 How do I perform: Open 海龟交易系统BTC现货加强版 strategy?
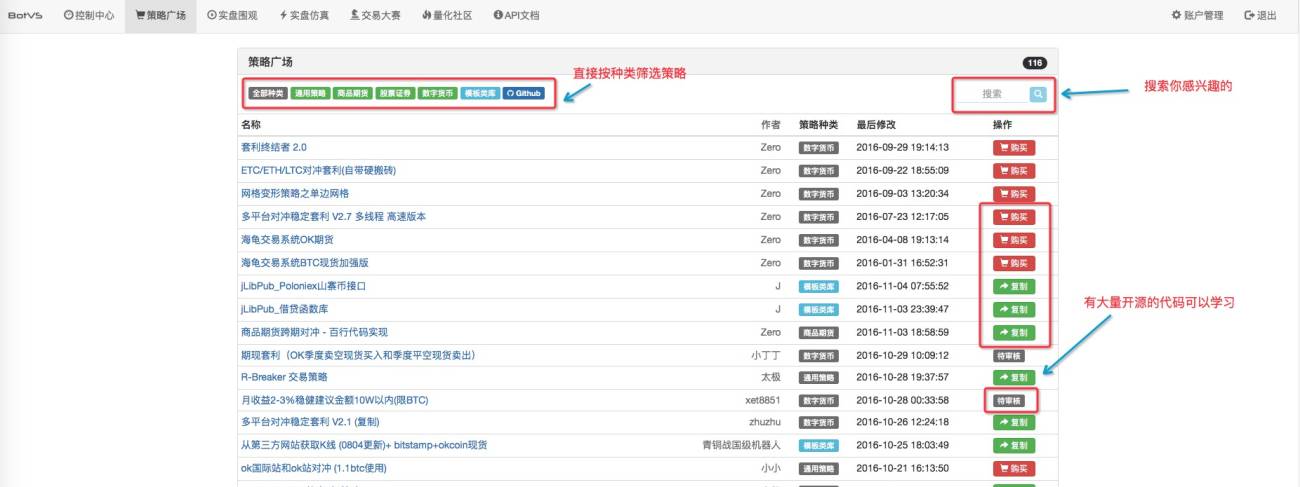click(x=305, y=262)
